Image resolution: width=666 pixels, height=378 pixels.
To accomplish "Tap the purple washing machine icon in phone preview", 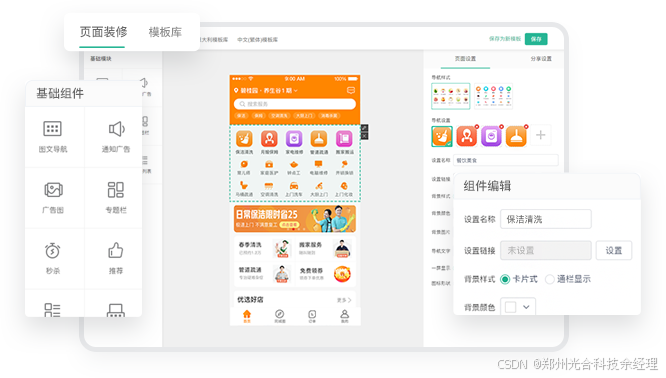I will (x=294, y=139).
